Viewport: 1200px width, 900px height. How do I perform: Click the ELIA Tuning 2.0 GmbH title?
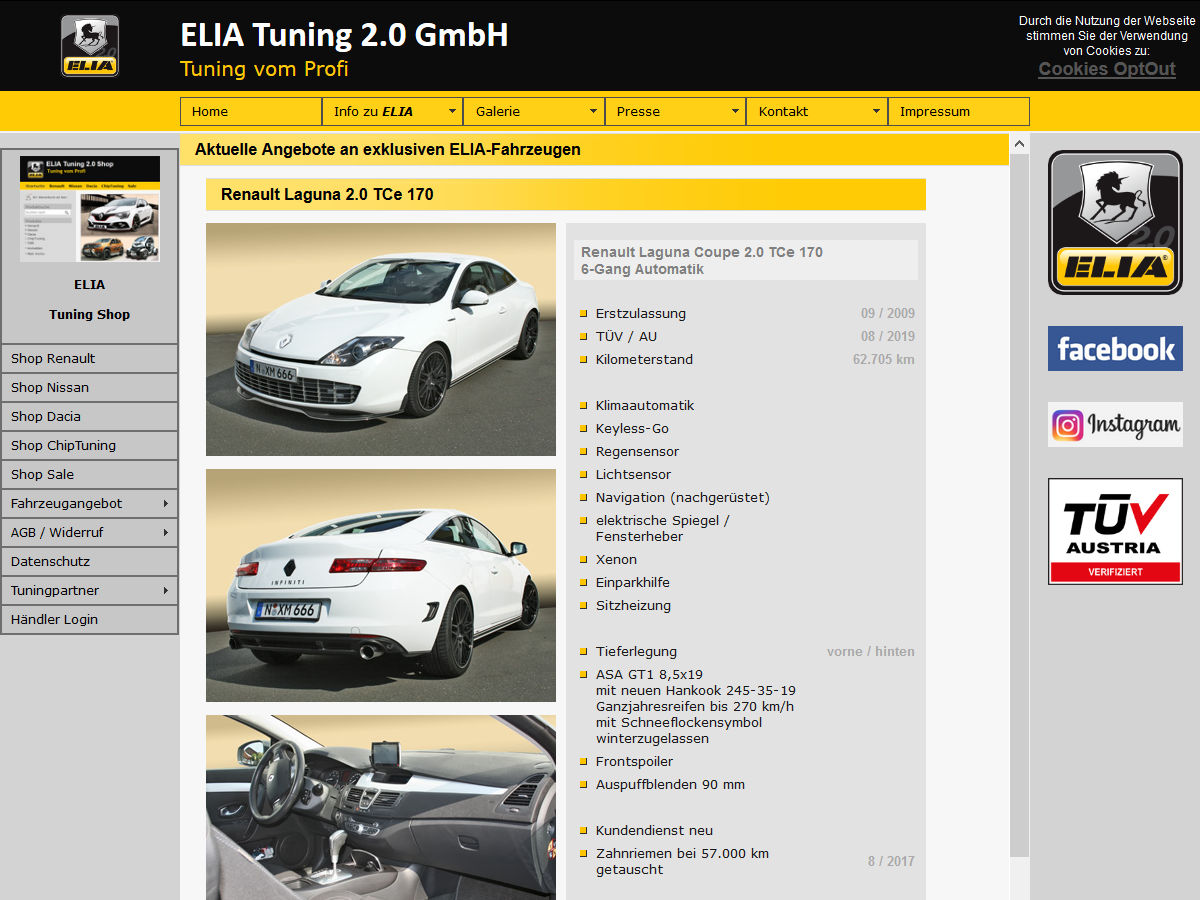[344, 35]
